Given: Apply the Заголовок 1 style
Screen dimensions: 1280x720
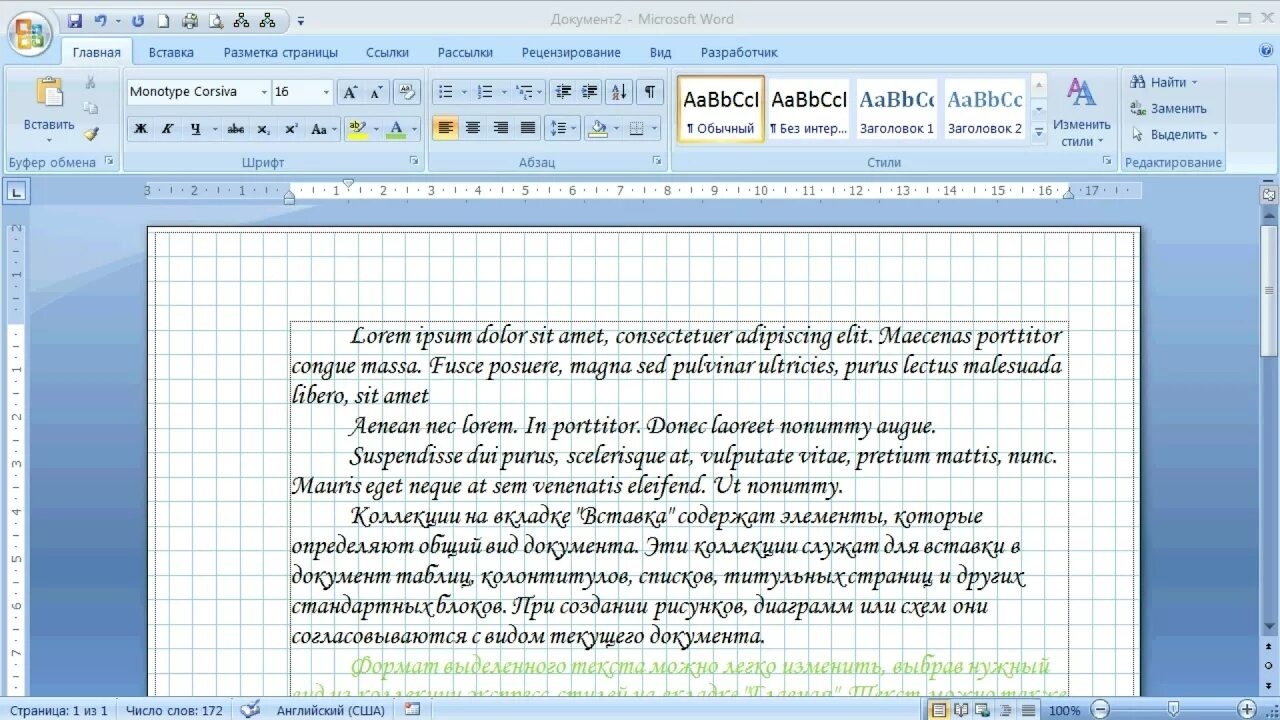Looking at the screenshot, I should (897, 108).
